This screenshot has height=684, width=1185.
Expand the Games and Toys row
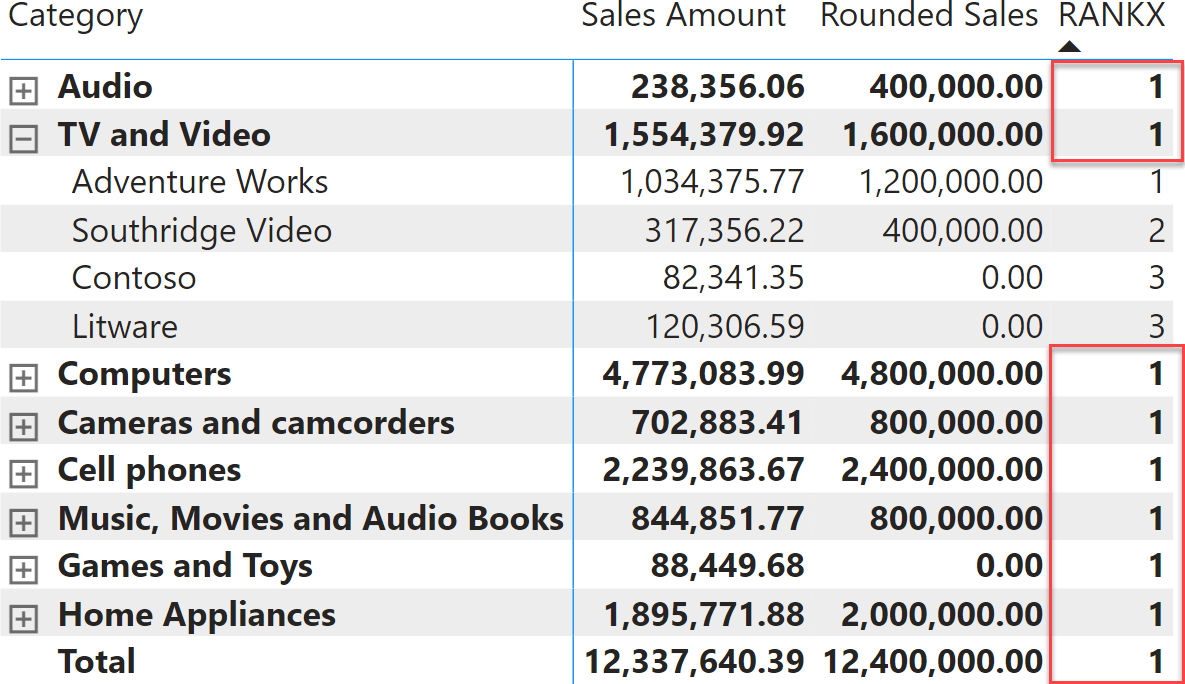pyautogui.click(x=23, y=570)
